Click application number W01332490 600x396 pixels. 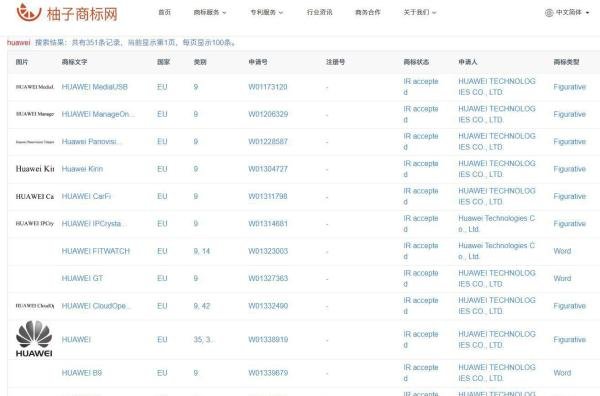[x=268, y=306]
